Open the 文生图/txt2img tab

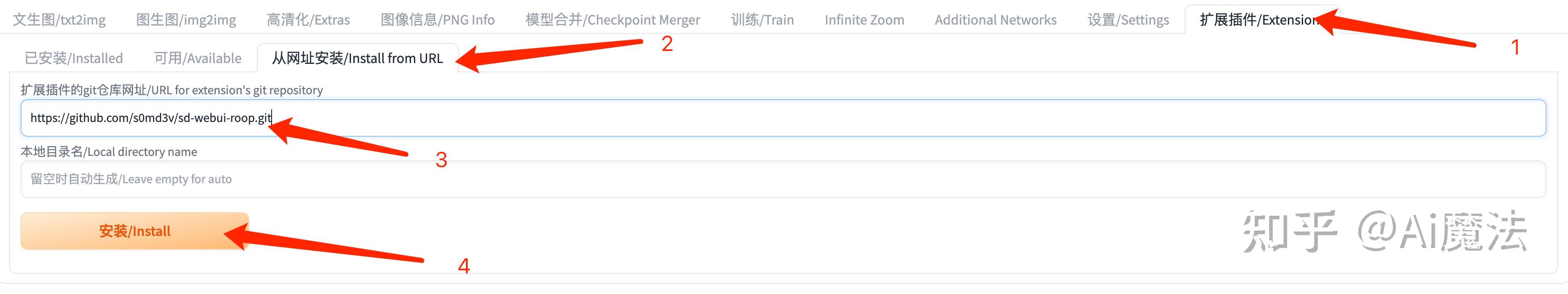(x=59, y=20)
